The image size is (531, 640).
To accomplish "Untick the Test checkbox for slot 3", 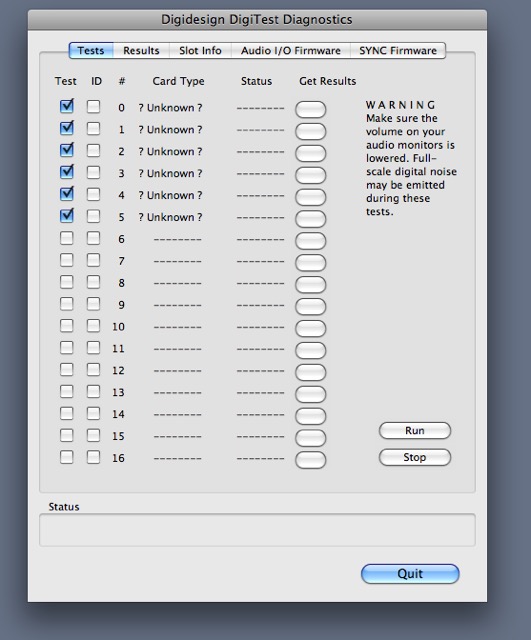I will [67, 172].
